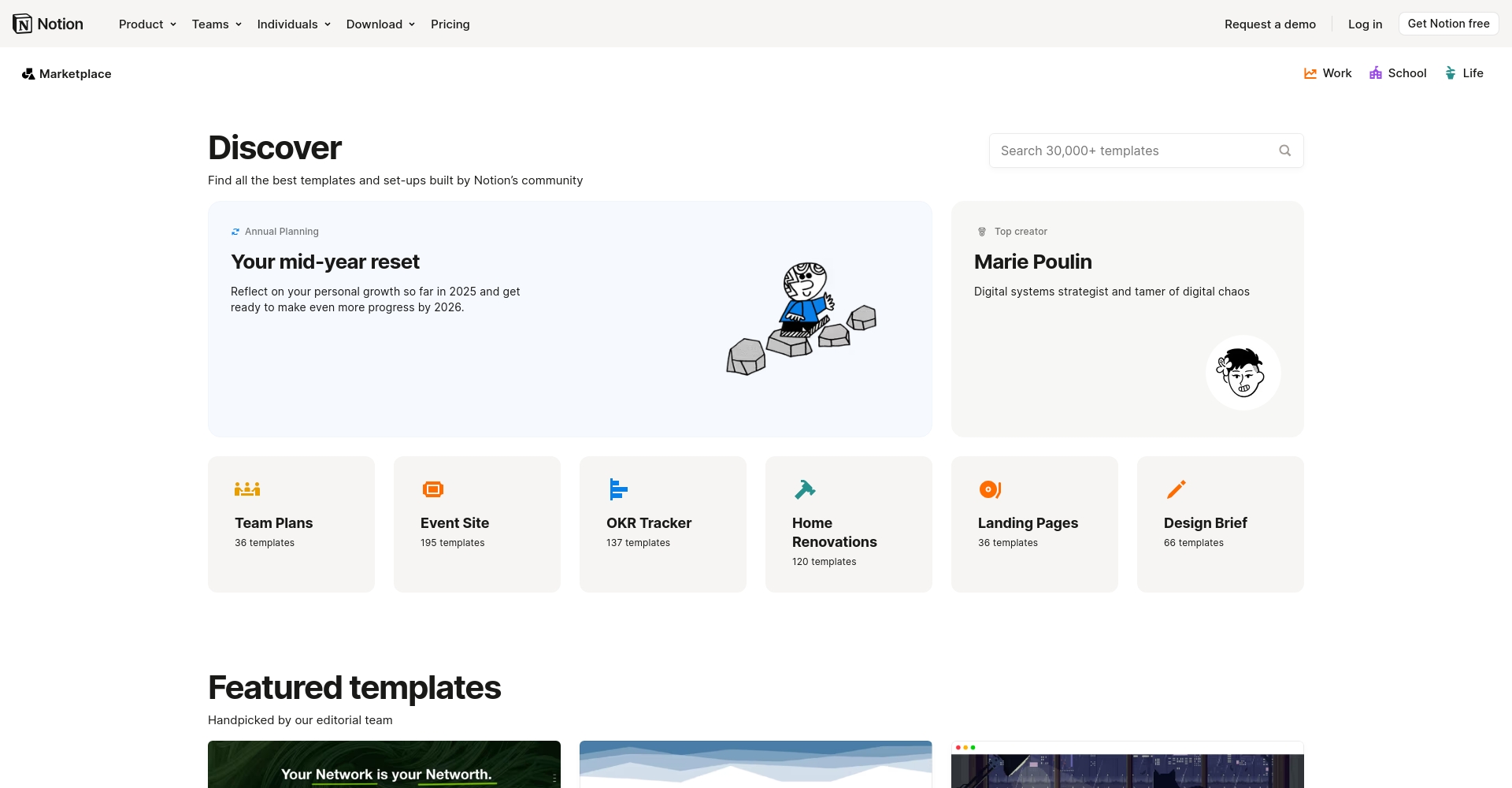
Task: Open the Landing Pages title
Action: (x=1028, y=523)
